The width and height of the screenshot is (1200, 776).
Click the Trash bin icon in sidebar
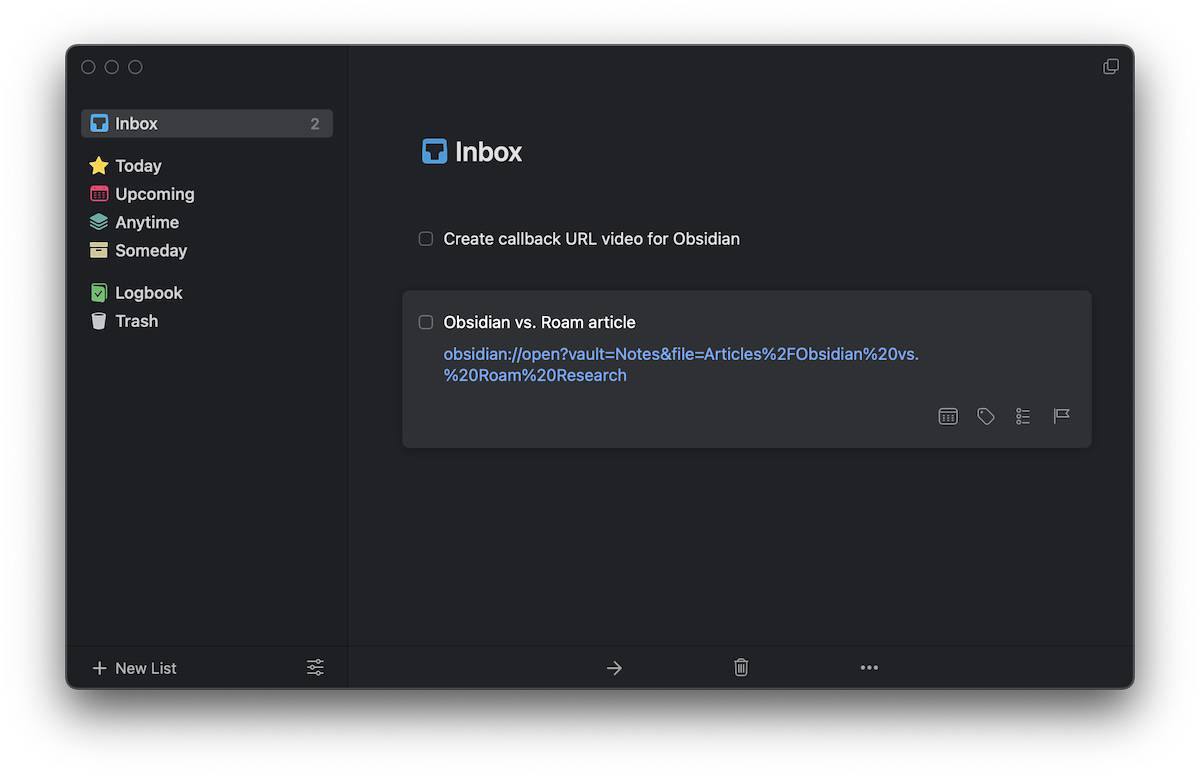pos(99,321)
